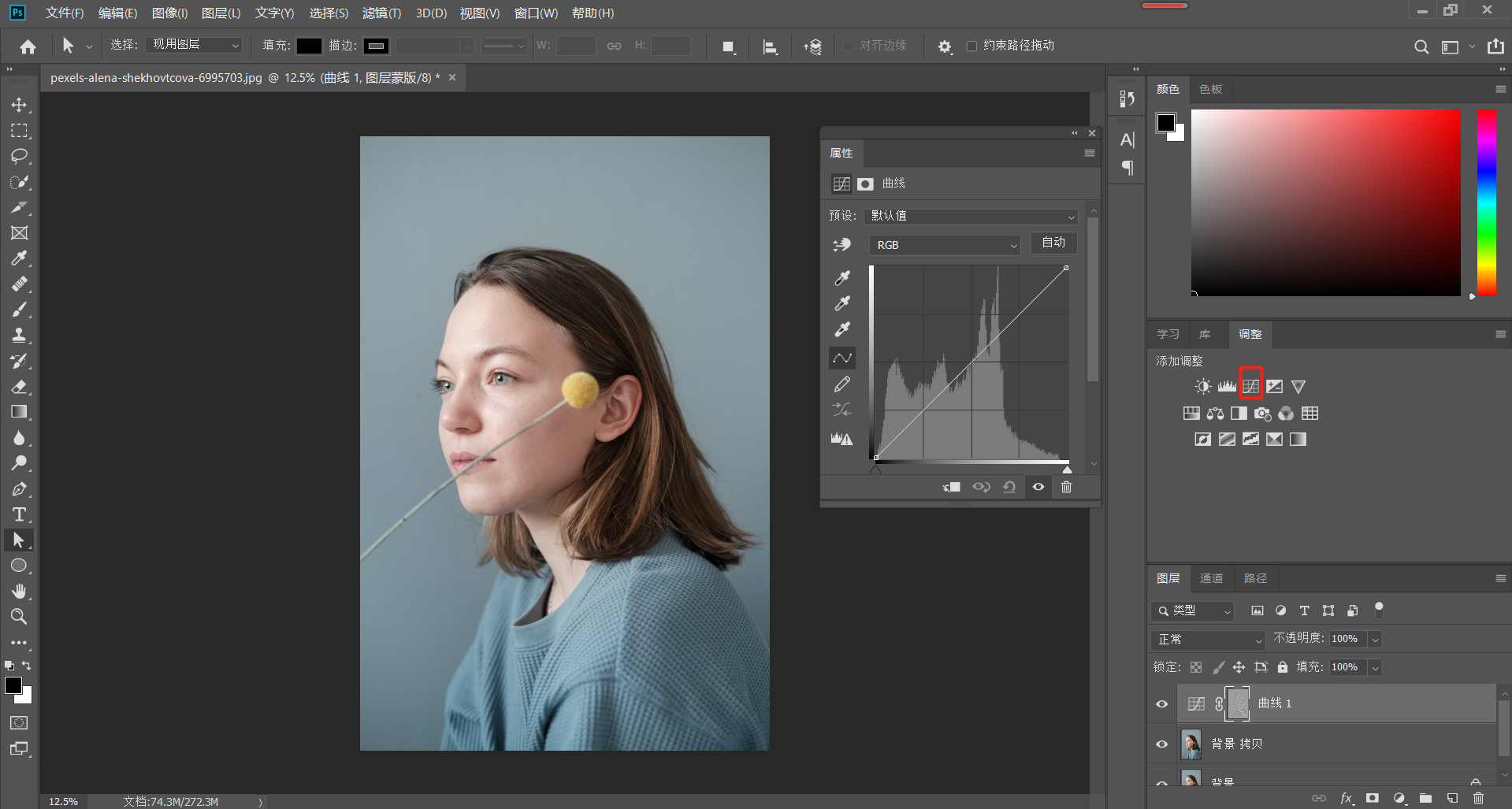This screenshot has width=1512, height=809.
Task: Open the 文件(F) menu
Action: coord(64,13)
